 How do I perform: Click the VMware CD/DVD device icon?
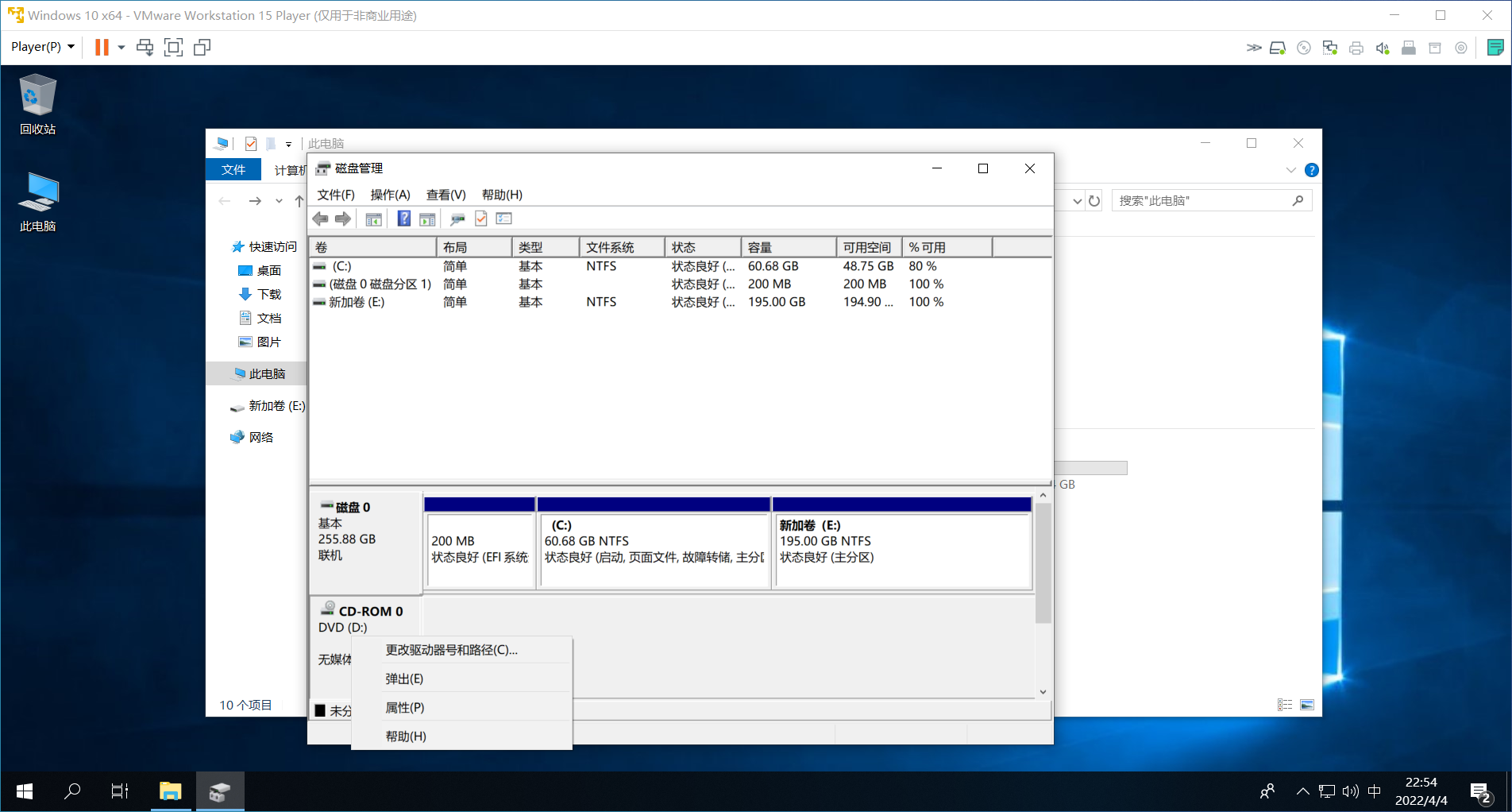[1304, 48]
